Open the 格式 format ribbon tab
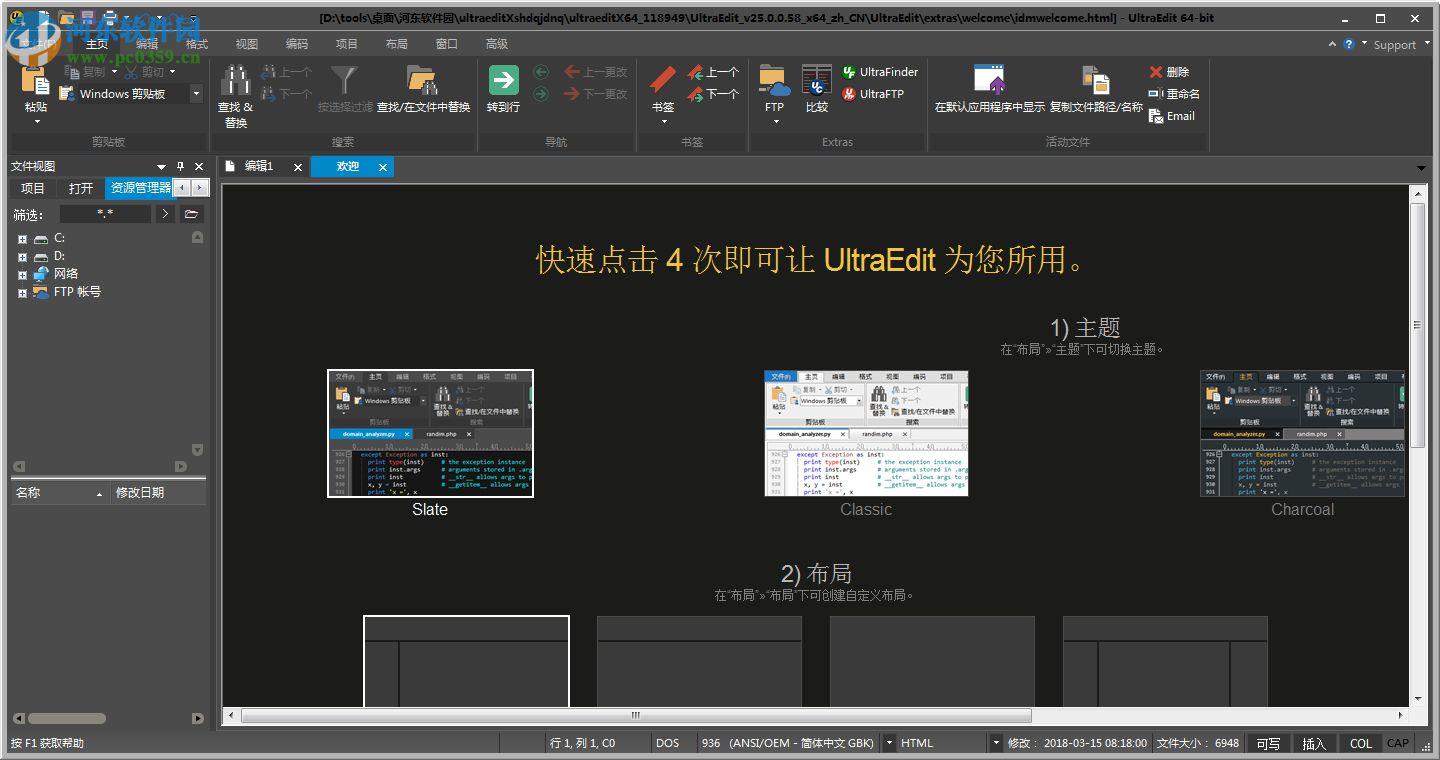Image resolution: width=1440 pixels, height=760 pixels. click(x=197, y=44)
